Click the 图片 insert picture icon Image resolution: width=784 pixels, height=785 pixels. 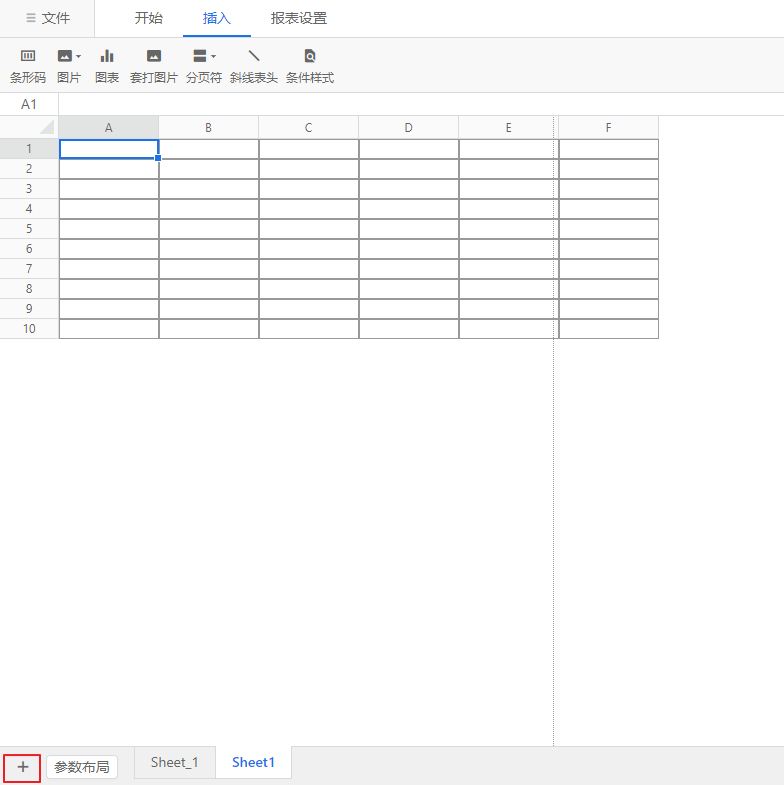pos(65,57)
